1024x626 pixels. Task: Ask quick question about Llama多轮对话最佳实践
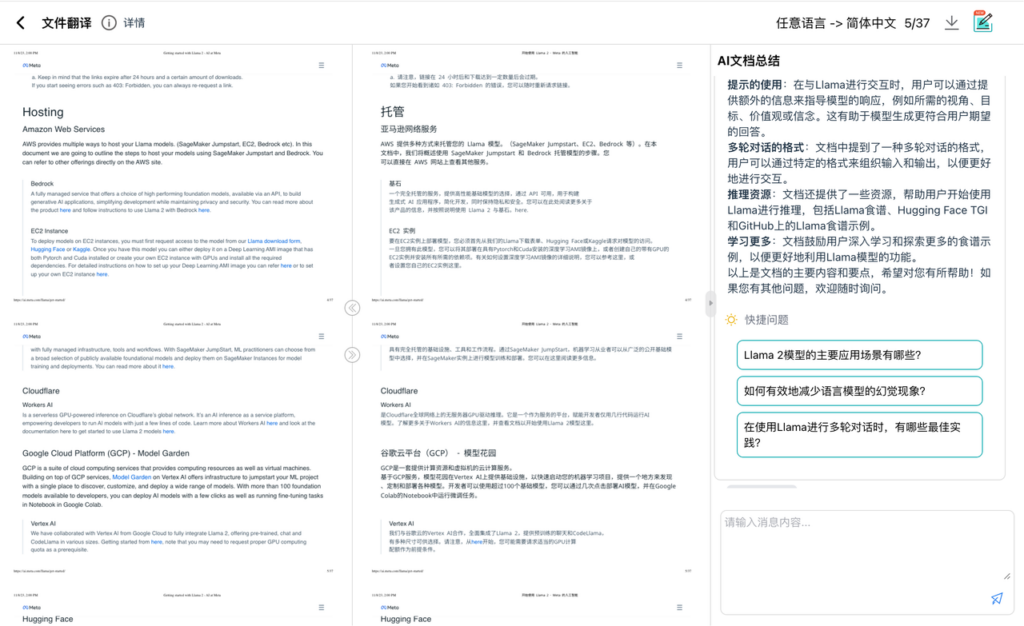pyautogui.click(x=859, y=435)
